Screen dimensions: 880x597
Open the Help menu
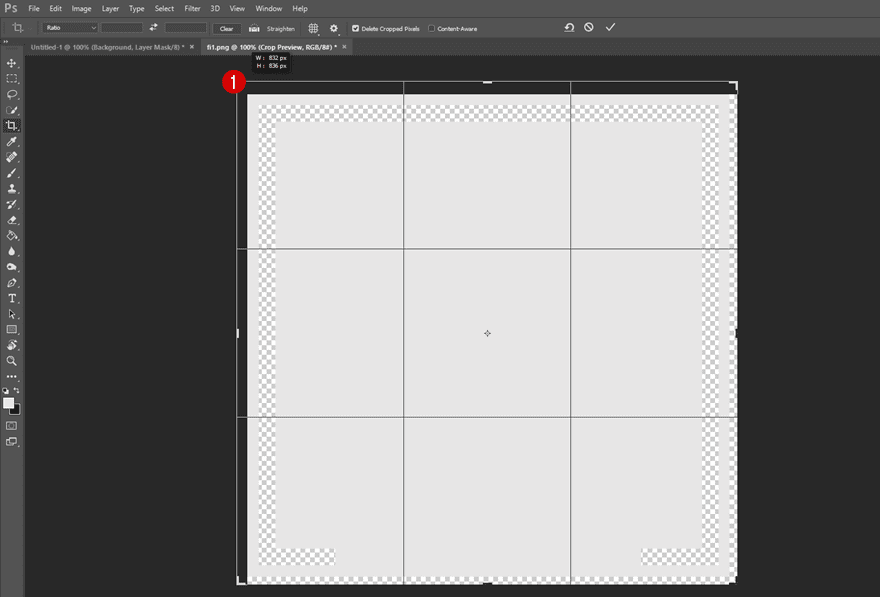point(300,8)
